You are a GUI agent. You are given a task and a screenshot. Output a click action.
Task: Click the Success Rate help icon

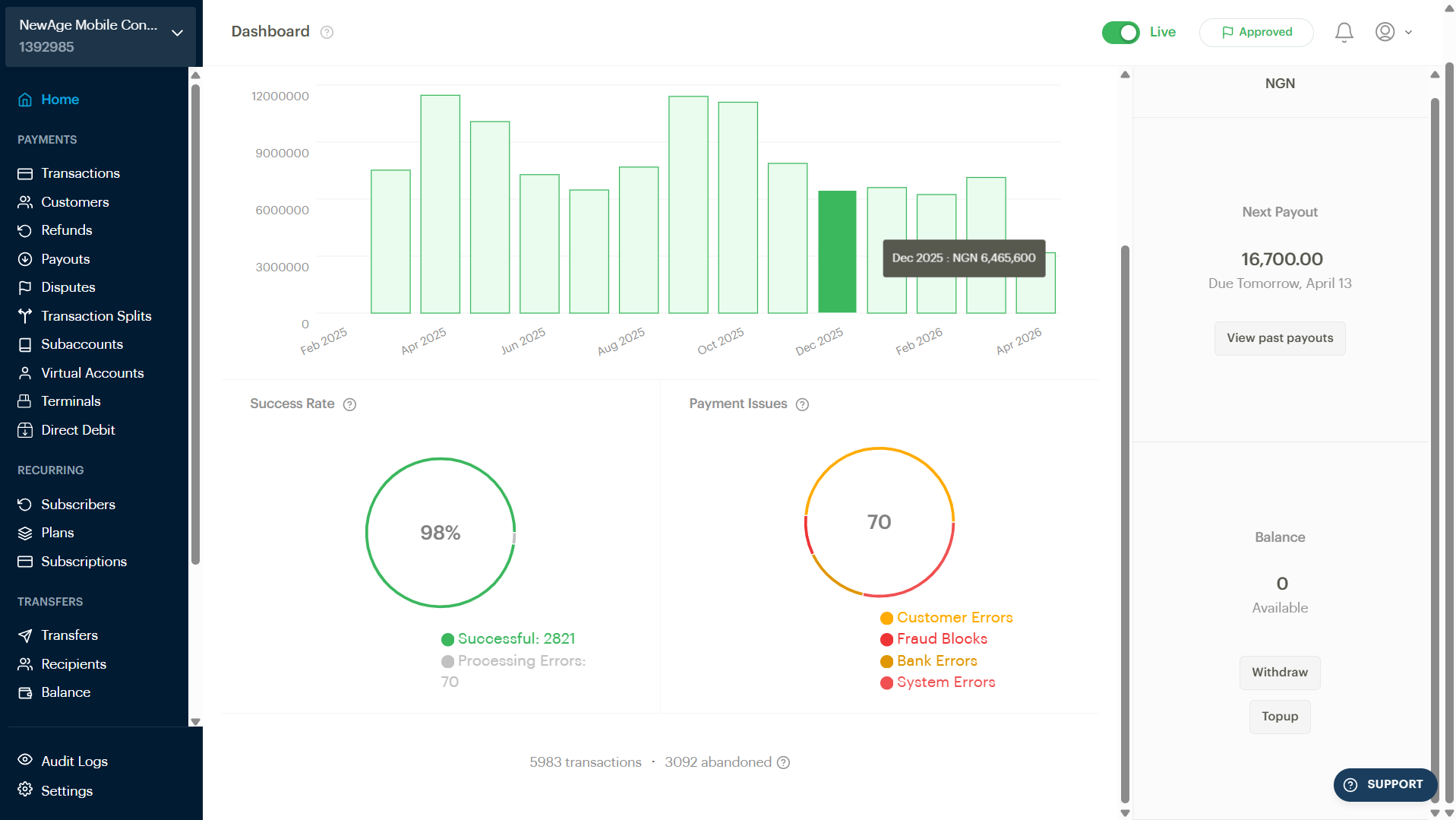tap(349, 404)
